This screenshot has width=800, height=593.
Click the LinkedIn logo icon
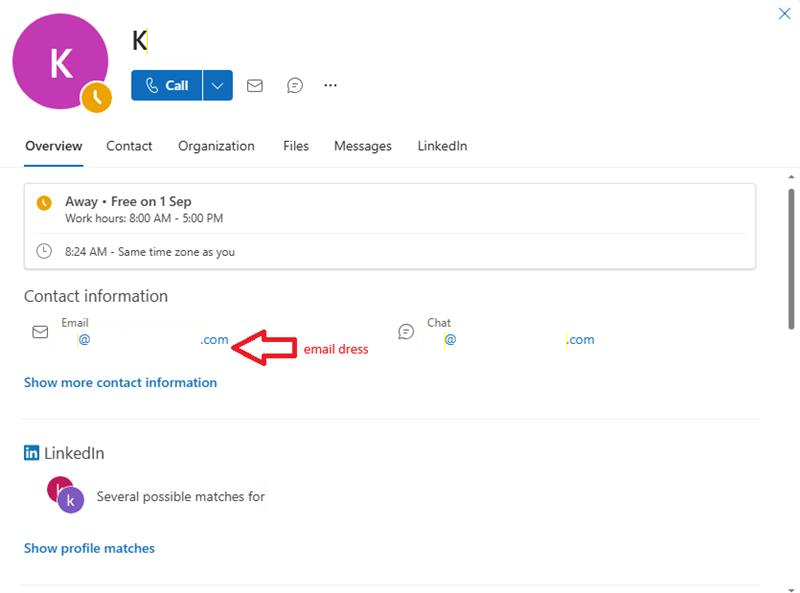(31, 453)
